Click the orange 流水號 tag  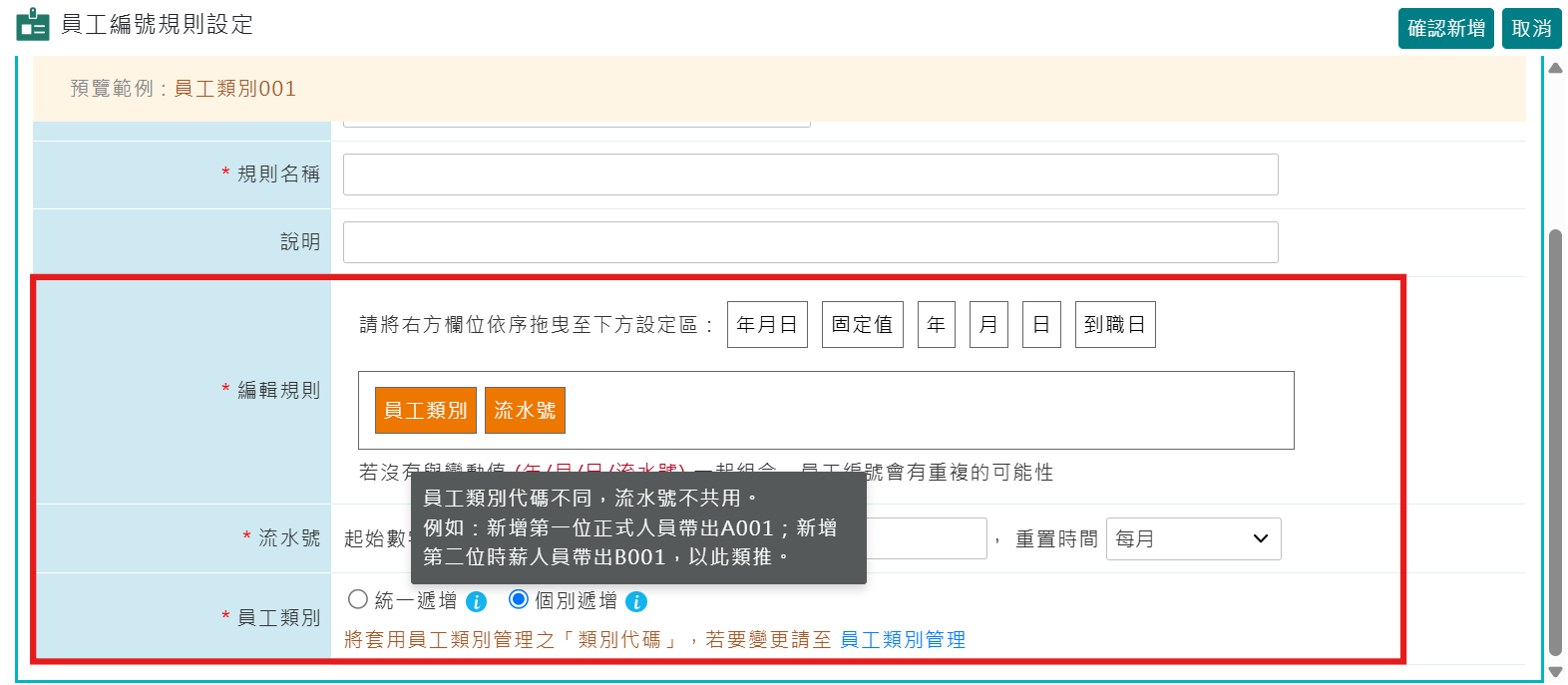tap(525, 411)
